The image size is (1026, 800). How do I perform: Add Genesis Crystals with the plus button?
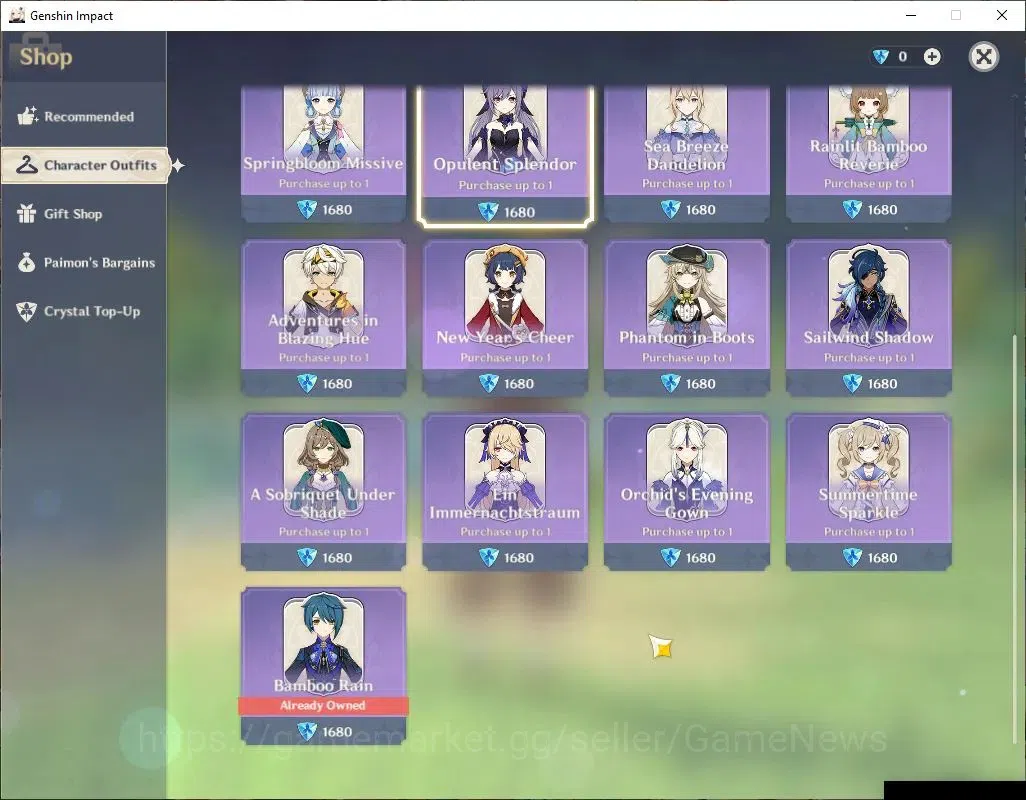932,57
